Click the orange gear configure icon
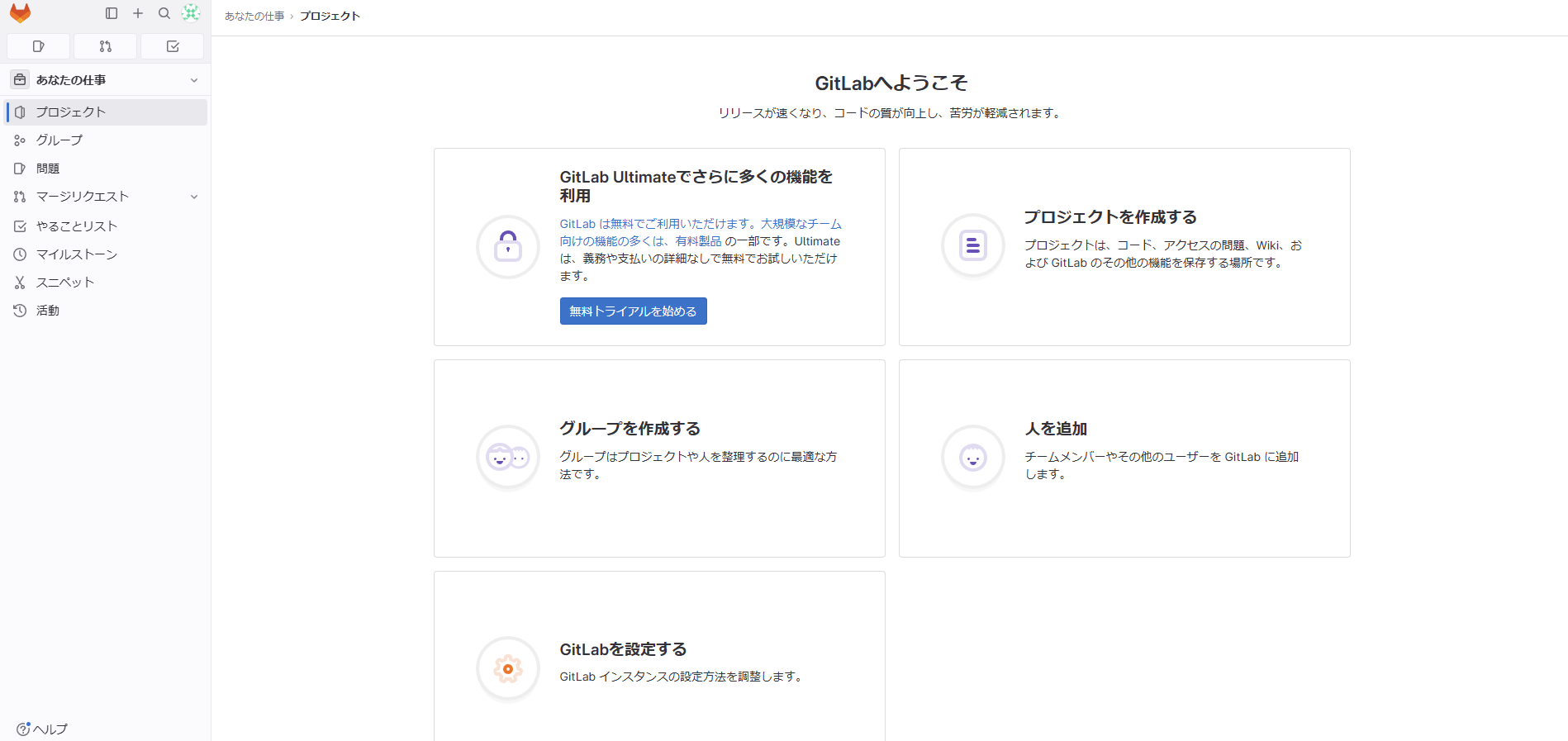 pyautogui.click(x=508, y=668)
